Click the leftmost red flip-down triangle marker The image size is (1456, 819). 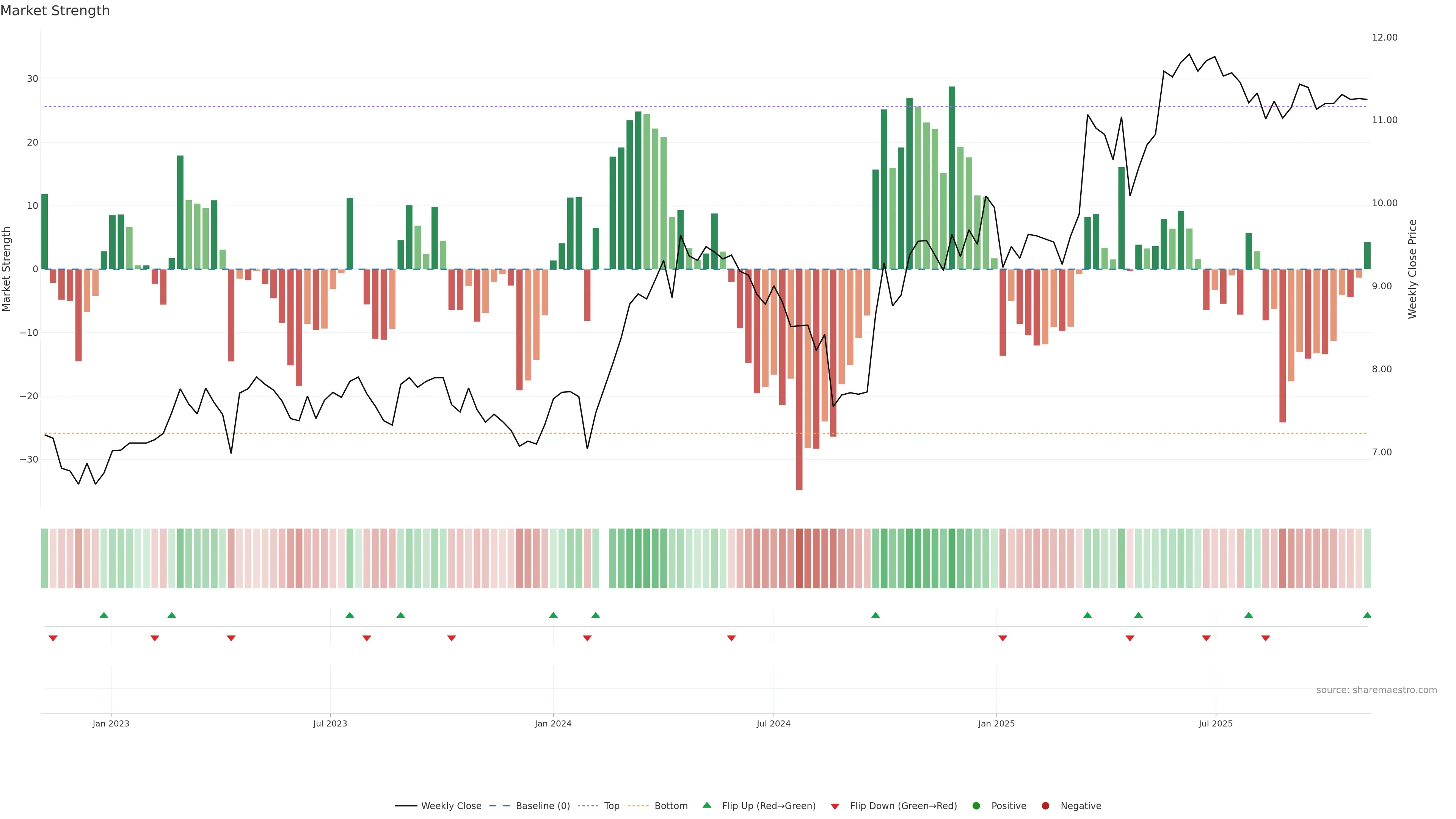[x=53, y=638]
